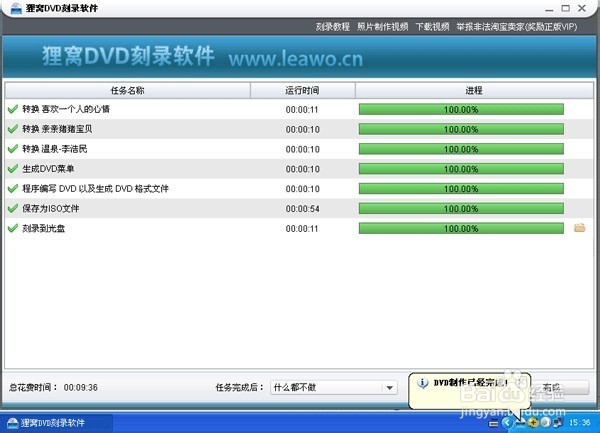Screen dimensions: 600x433
Task: Select the 保存为ISO文件 task name
Action: [x=51, y=208]
